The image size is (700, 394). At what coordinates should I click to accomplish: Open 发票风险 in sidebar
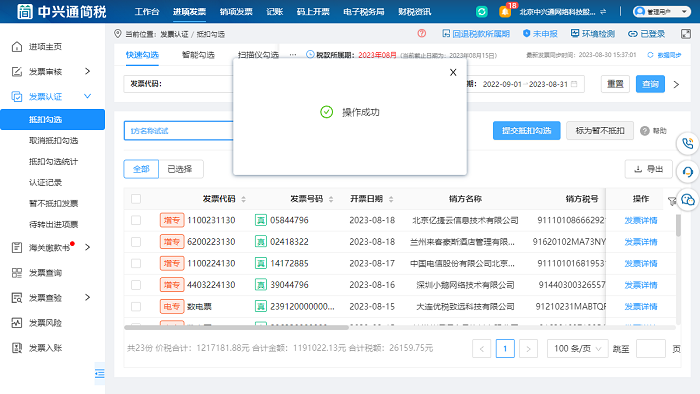(45, 323)
